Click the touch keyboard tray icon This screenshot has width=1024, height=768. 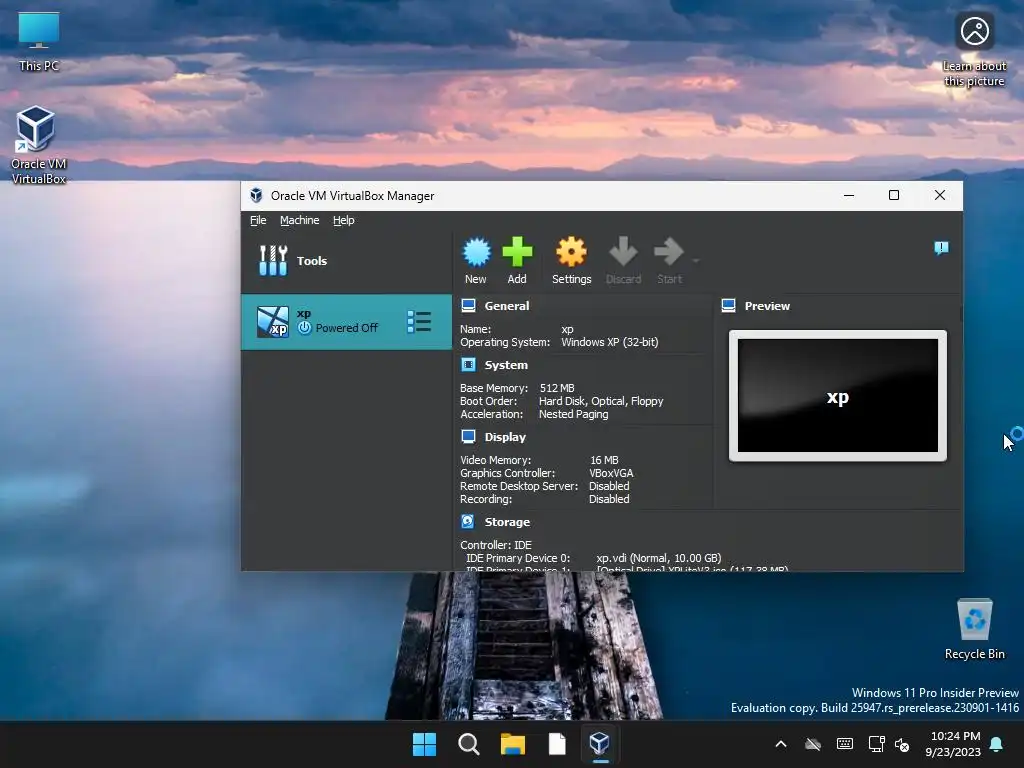[x=844, y=744]
